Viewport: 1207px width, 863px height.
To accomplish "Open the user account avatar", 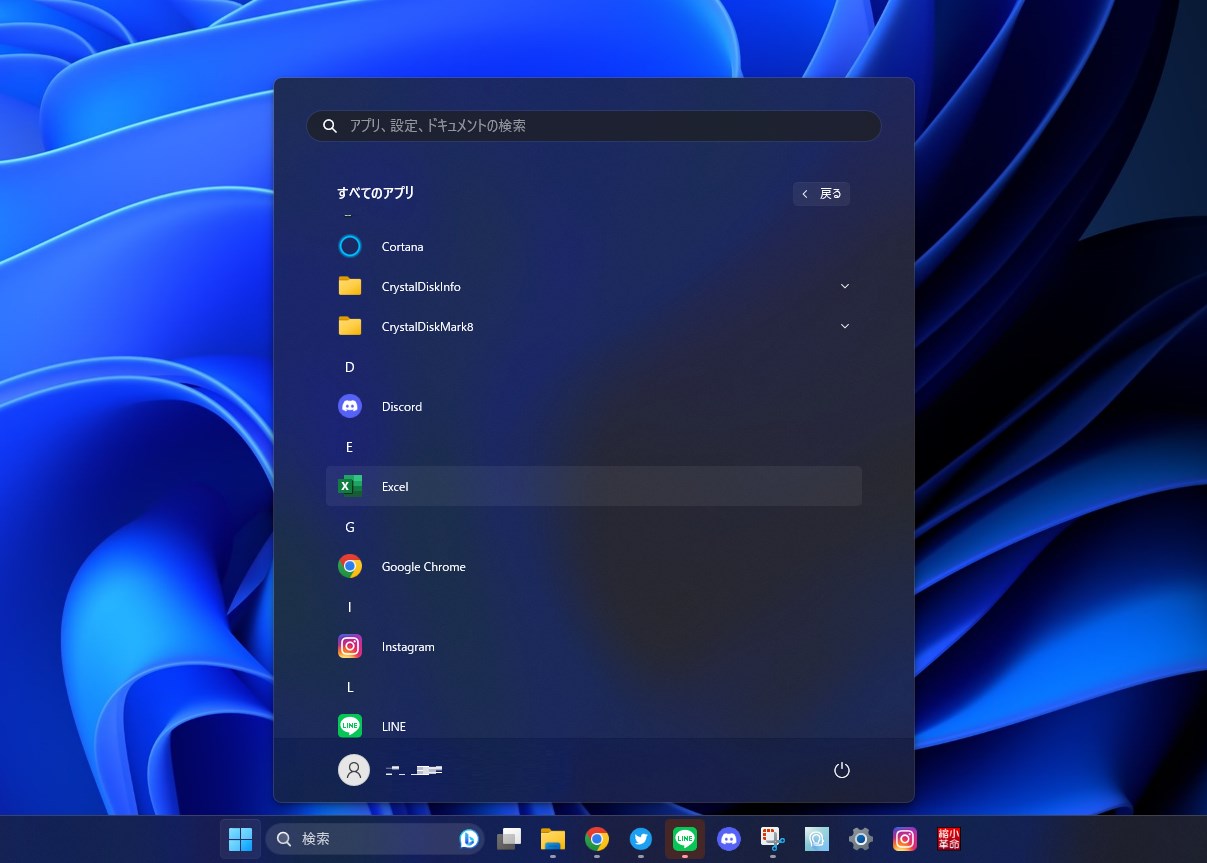I will [x=354, y=770].
